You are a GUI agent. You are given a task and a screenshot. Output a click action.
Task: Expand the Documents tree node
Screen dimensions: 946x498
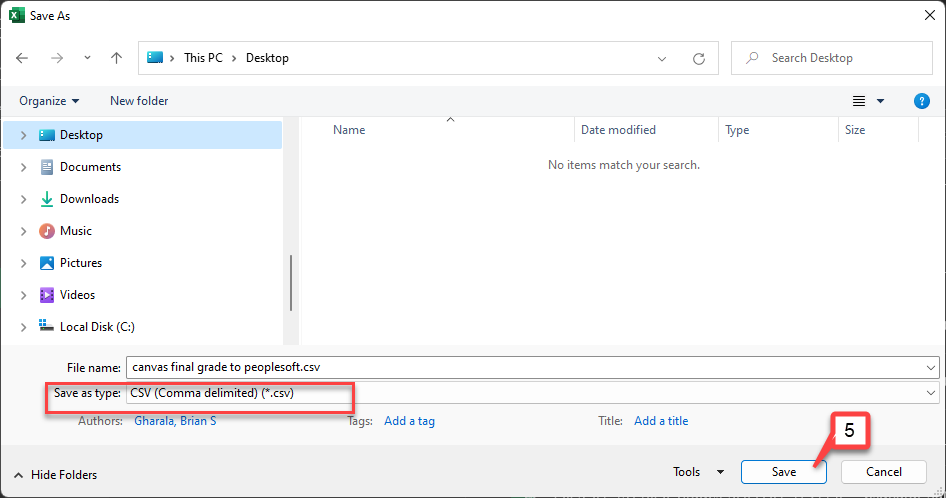click(x=24, y=167)
